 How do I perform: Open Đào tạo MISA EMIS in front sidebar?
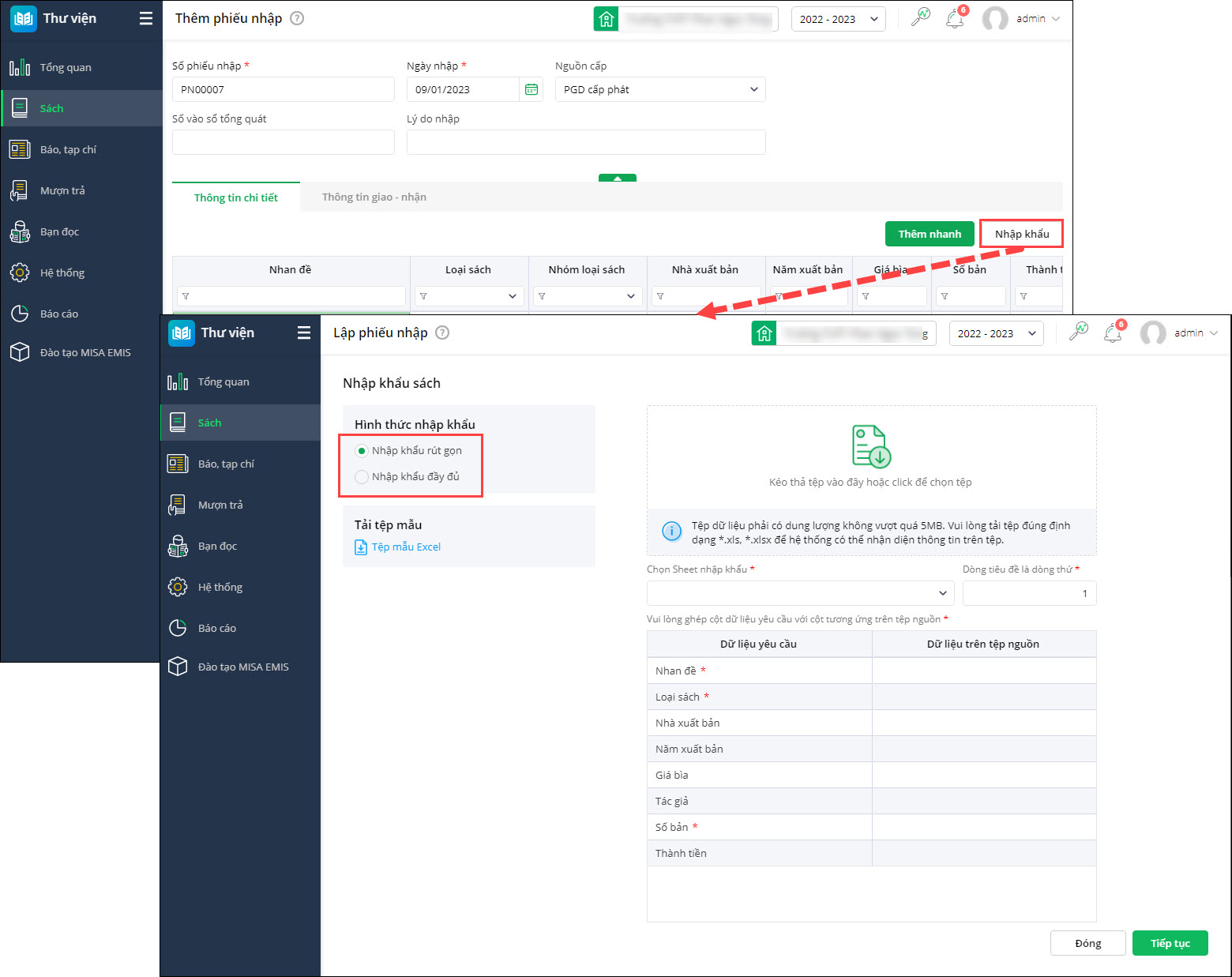(x=241, y=667)
